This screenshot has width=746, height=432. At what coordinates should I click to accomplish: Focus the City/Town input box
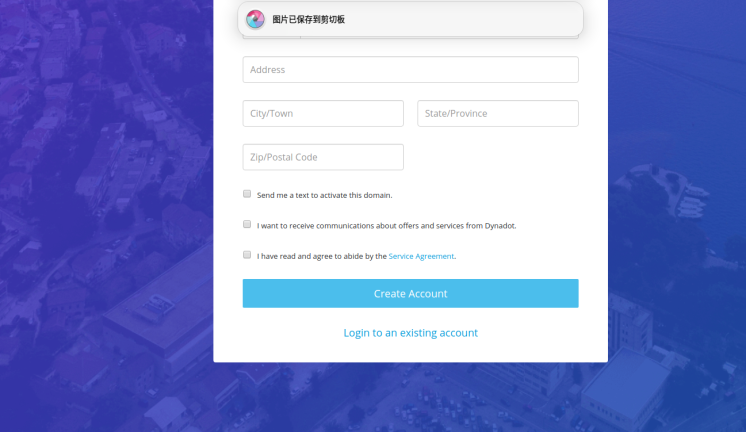323,114
